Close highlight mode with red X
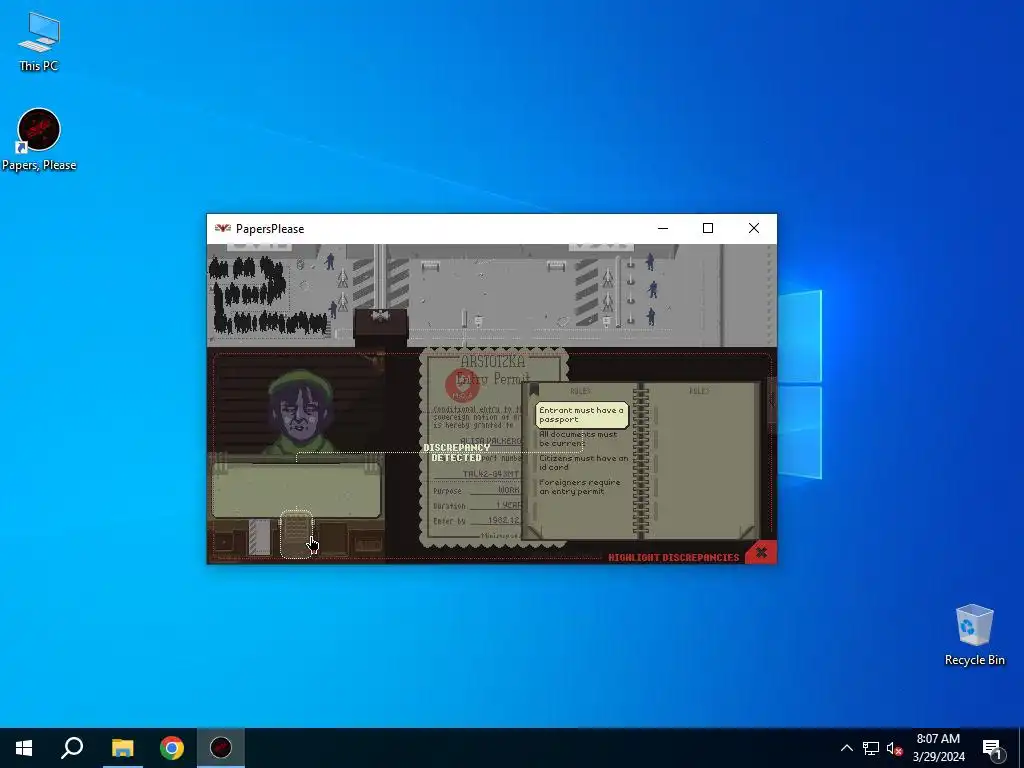This screenshot has height=768, width=1024. click(x=761, y=553)
